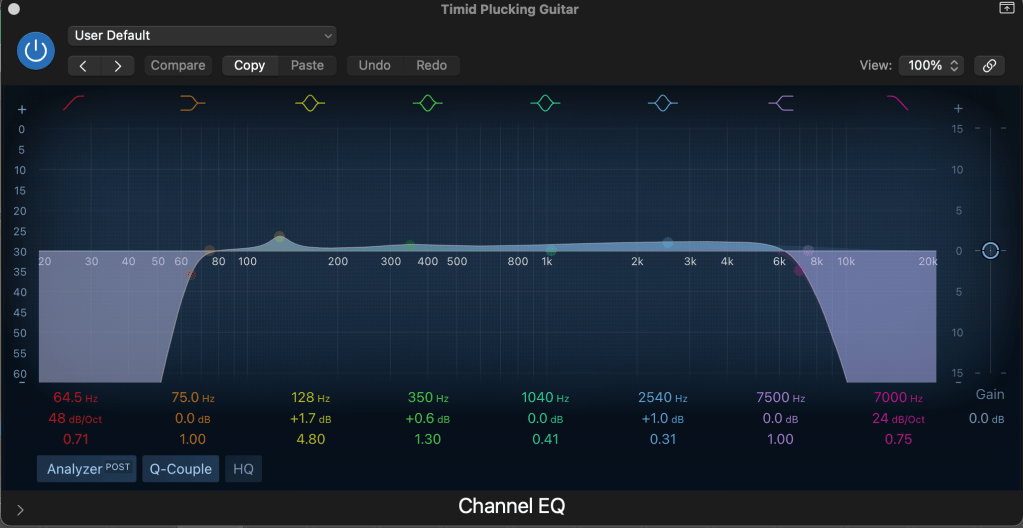Image resolution: width=1023 pixels, height=528 pixels.
Task: Enable HQ mode
Action: (243, 469)
